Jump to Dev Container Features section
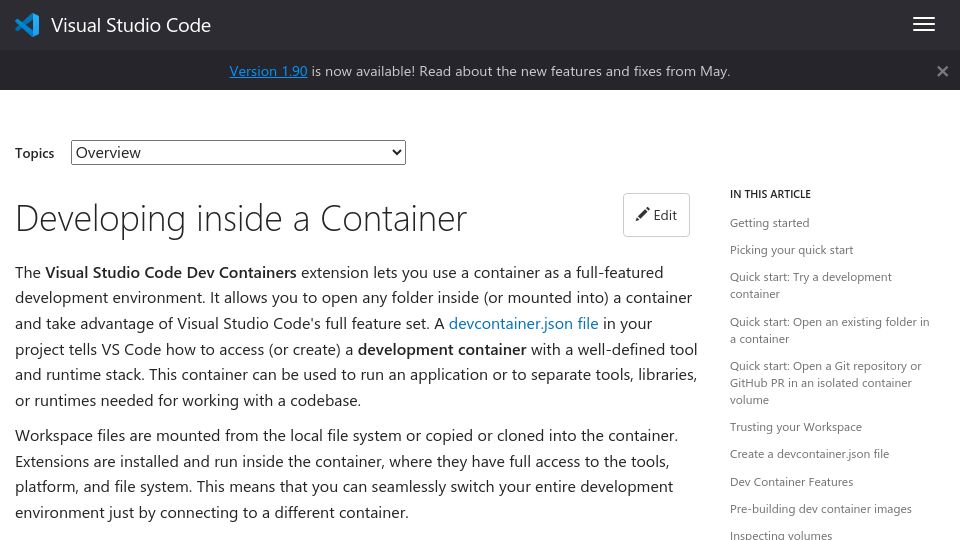 [x=791, y=482]
